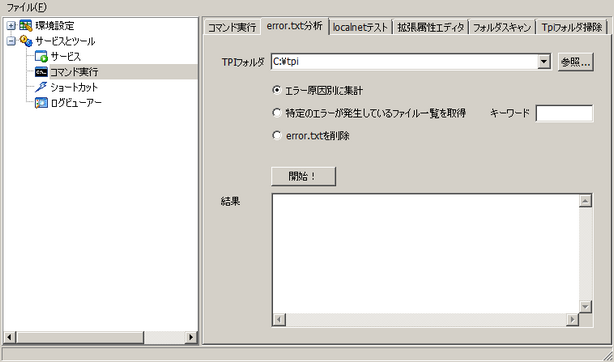The height and width of the screenshot is (362, 614).
Task: Click the ログビューアー icon
Action: 41,103
